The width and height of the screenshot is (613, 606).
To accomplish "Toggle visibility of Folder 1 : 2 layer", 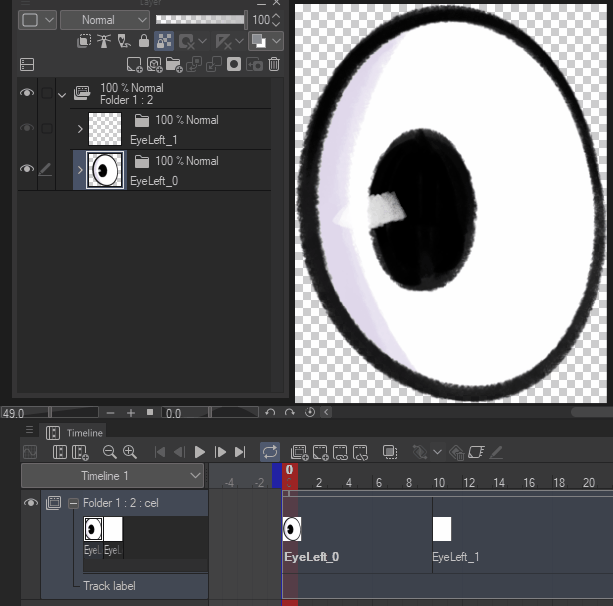I will pos(27,93).
